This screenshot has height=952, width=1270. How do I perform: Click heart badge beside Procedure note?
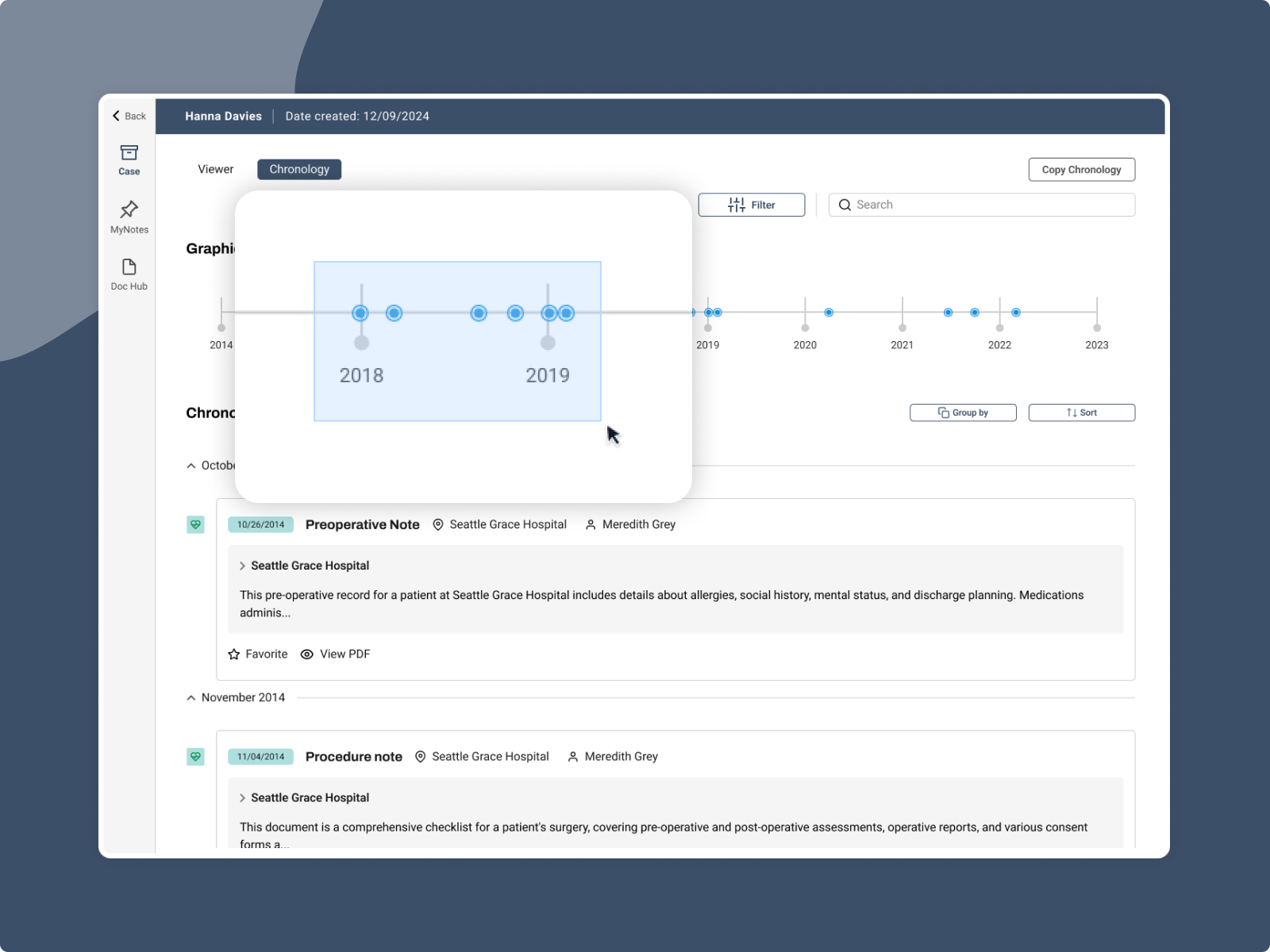[195, 757]
